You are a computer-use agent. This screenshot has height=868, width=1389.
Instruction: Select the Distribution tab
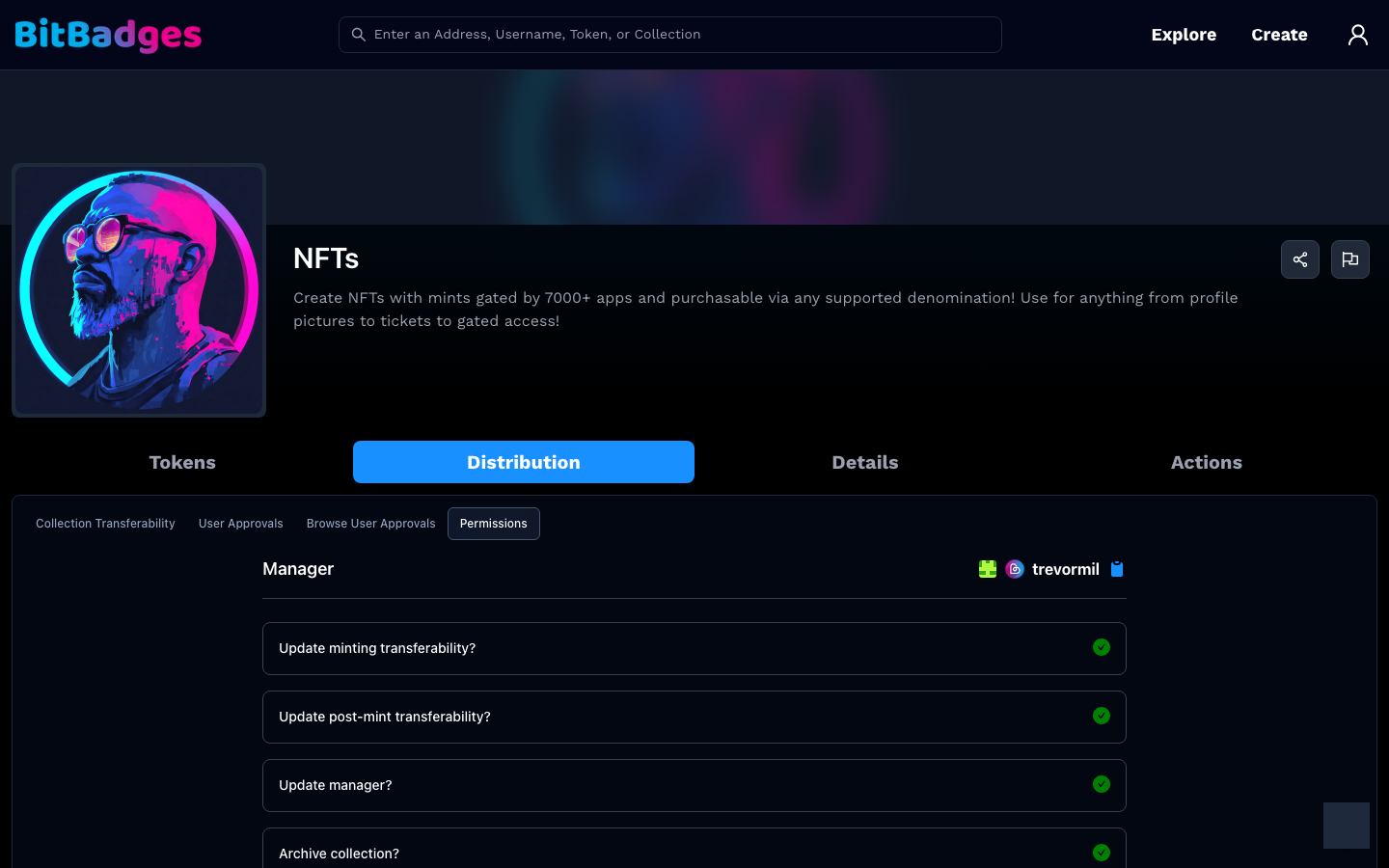pyautogui.click(x=524, y=462)
